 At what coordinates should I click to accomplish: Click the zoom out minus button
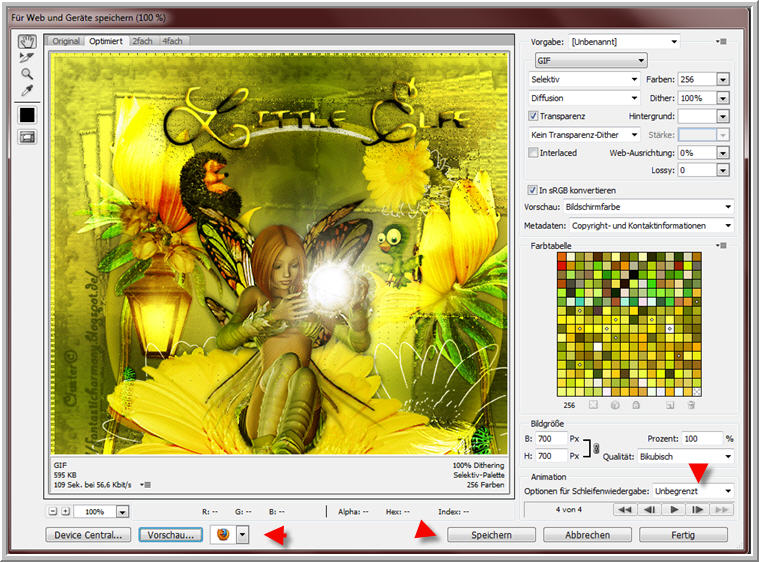click(x=53, y=511)
